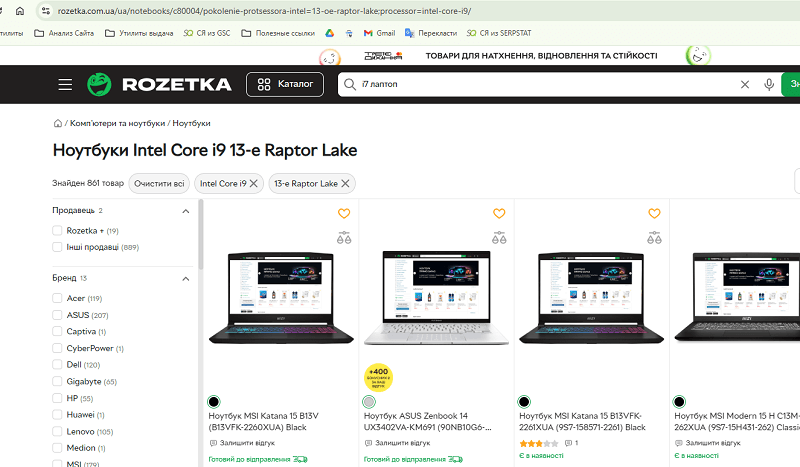This screenshot has width=800, height=467.
Task: Check the CyberPower brand checkbox
Action: pos(57,348)
